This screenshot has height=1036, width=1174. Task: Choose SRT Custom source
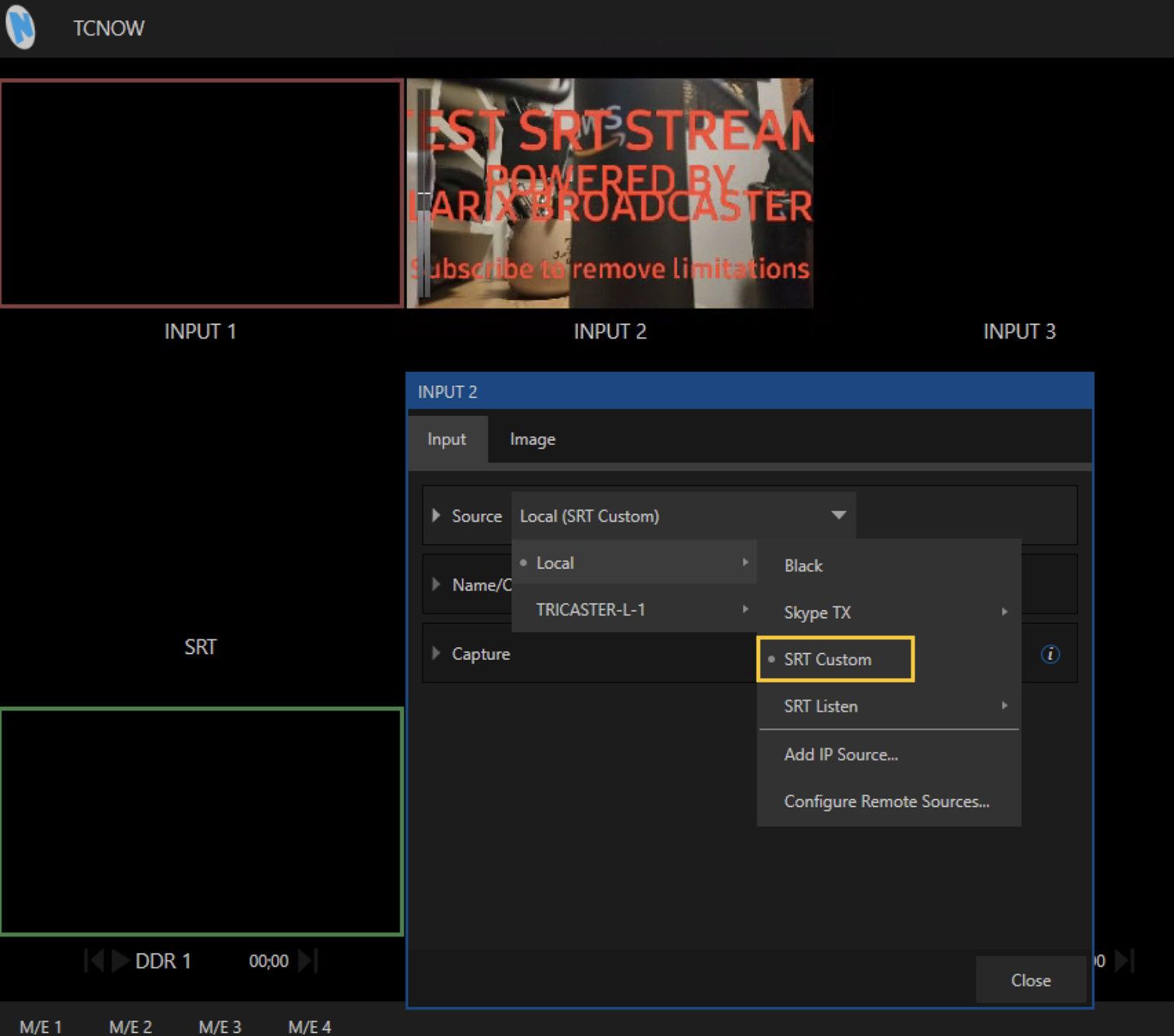835,659
